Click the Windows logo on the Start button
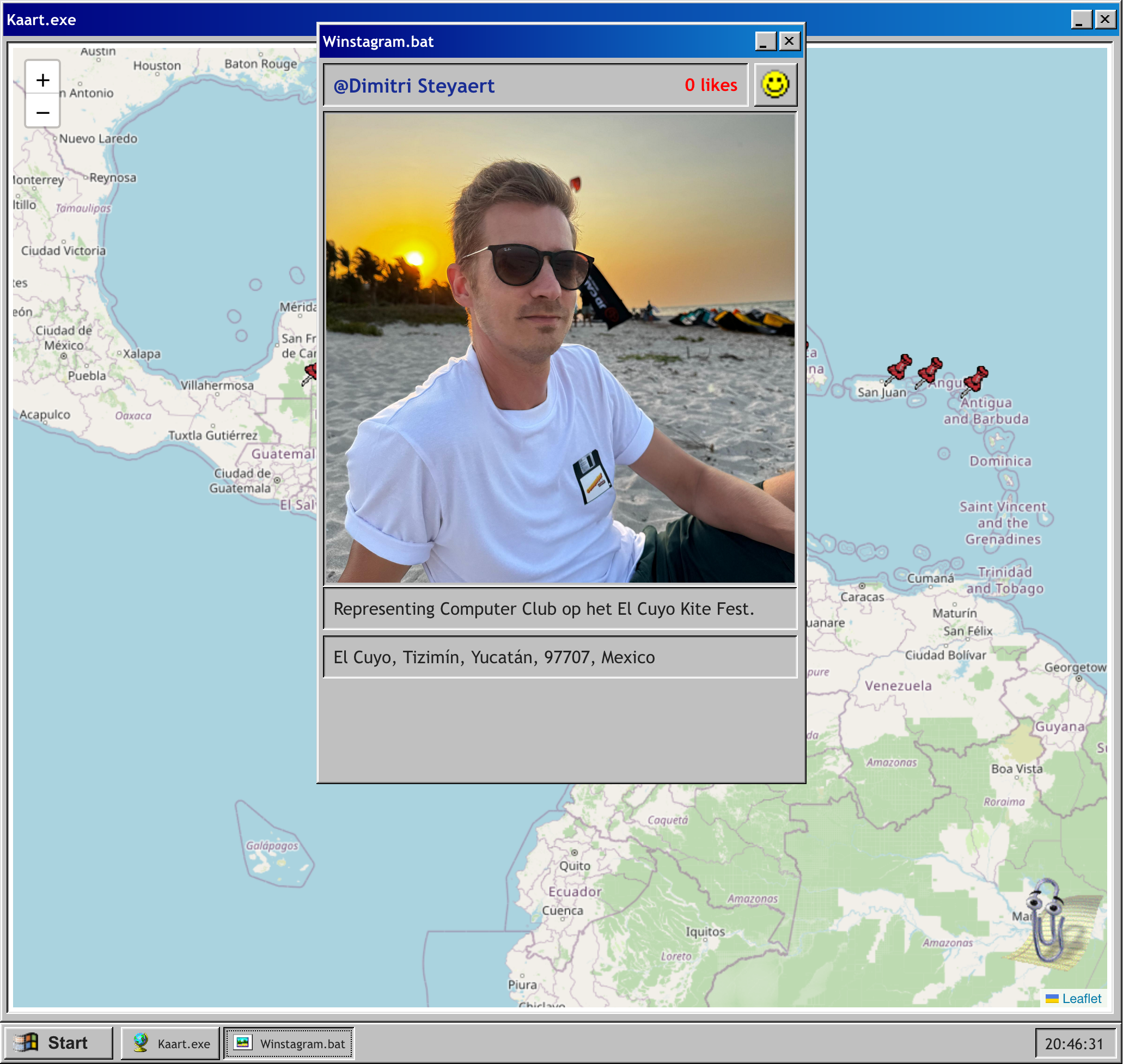 point(27,1042)
